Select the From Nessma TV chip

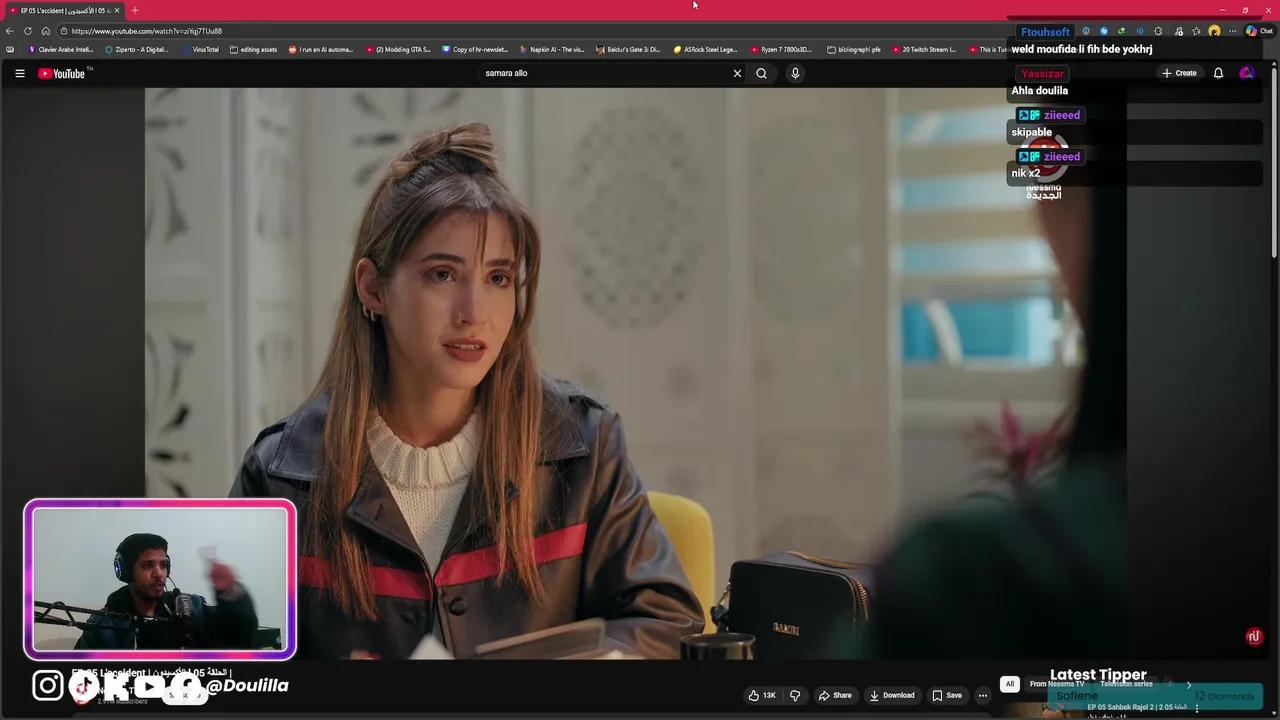point(1057,684)
